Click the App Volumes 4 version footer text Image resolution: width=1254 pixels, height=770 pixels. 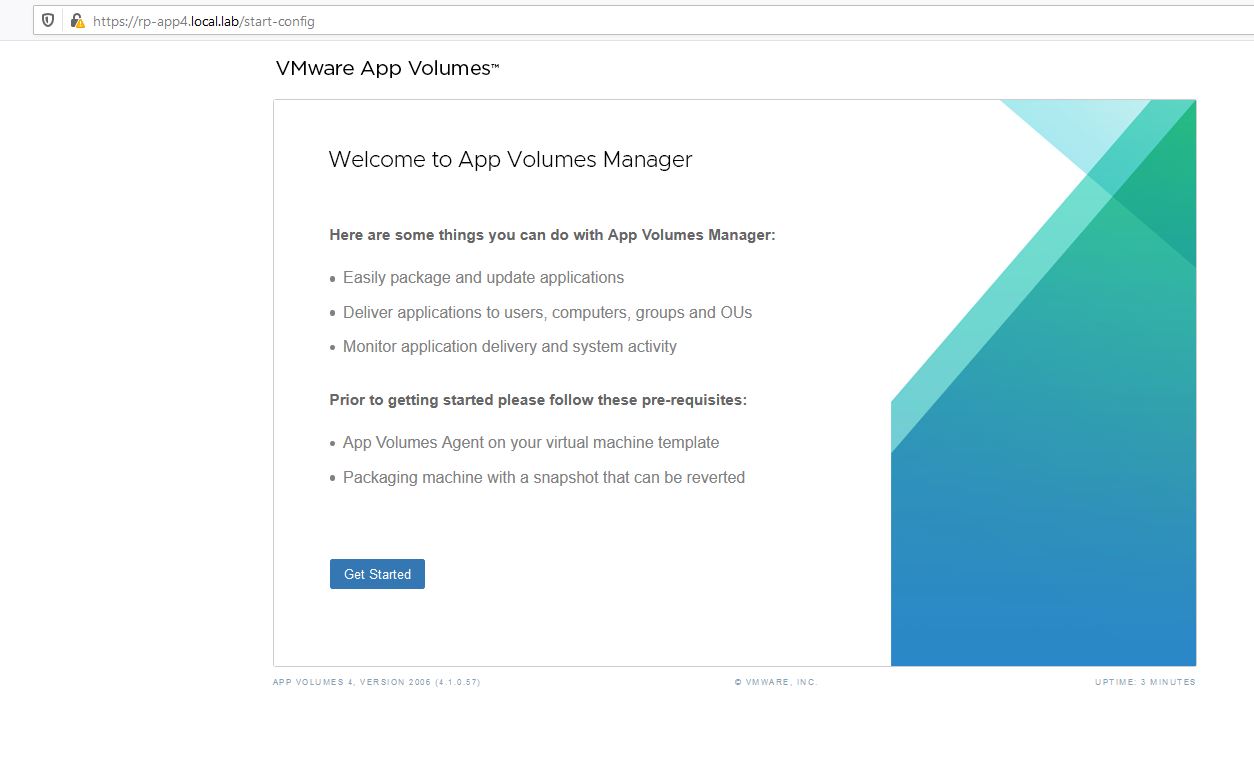coord(376,682)
